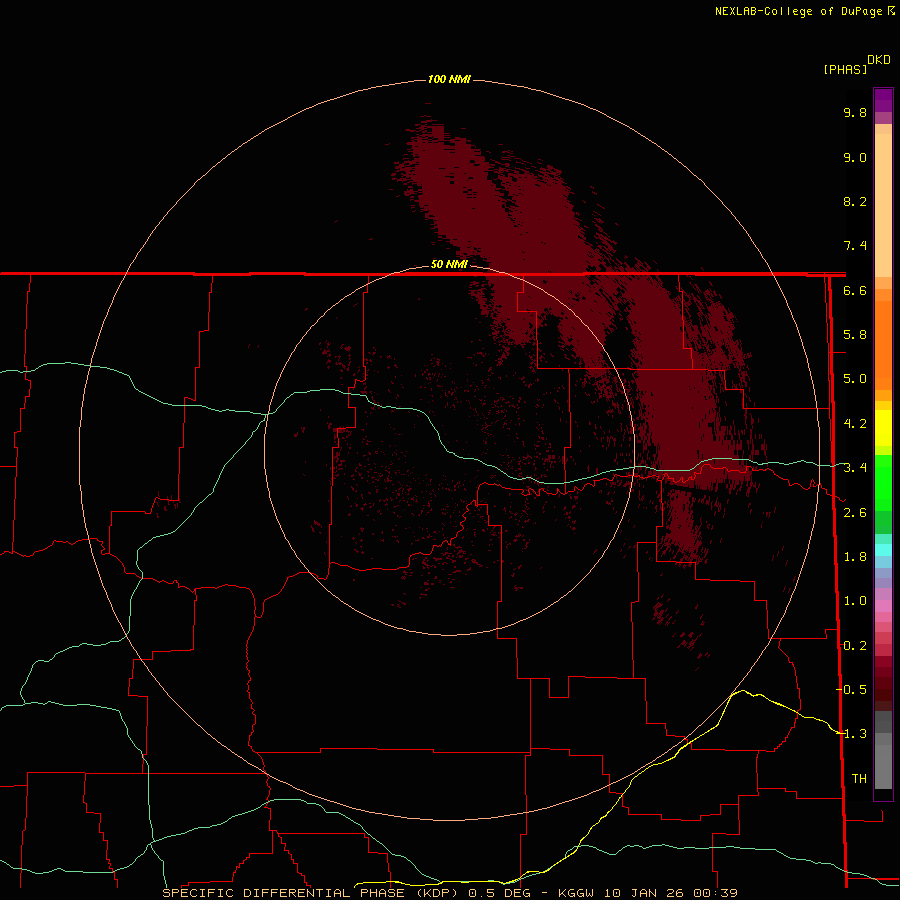Click the light peach swatch in the color bar

883,205
